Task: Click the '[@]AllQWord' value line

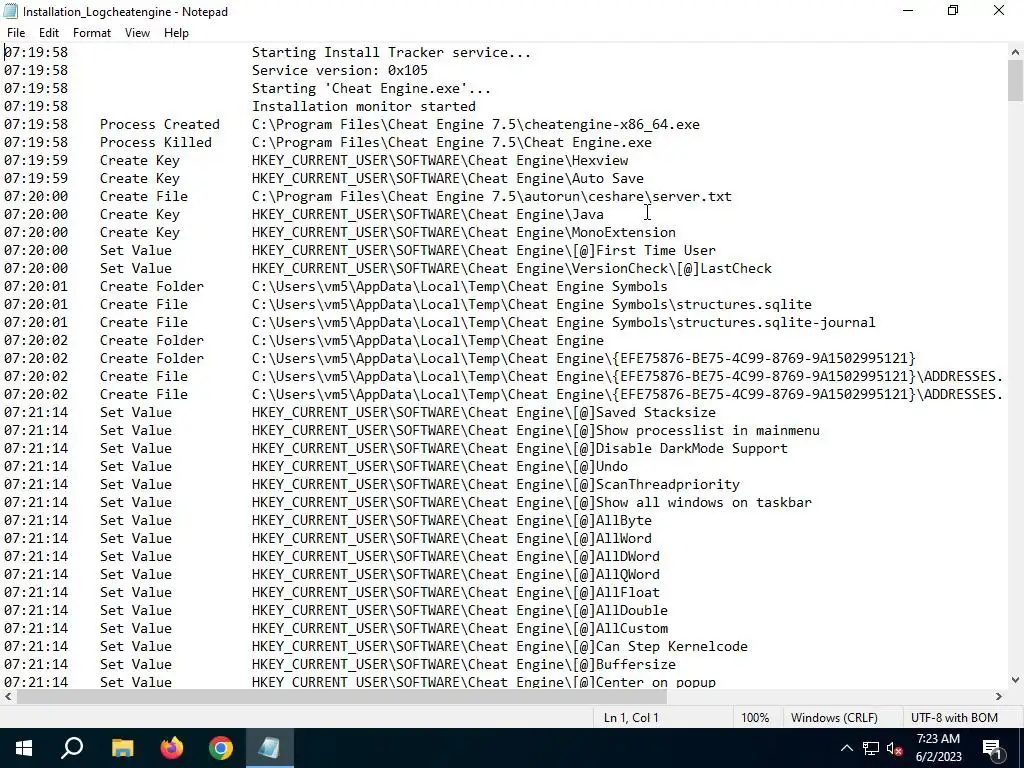Action: tap(456, 575)
